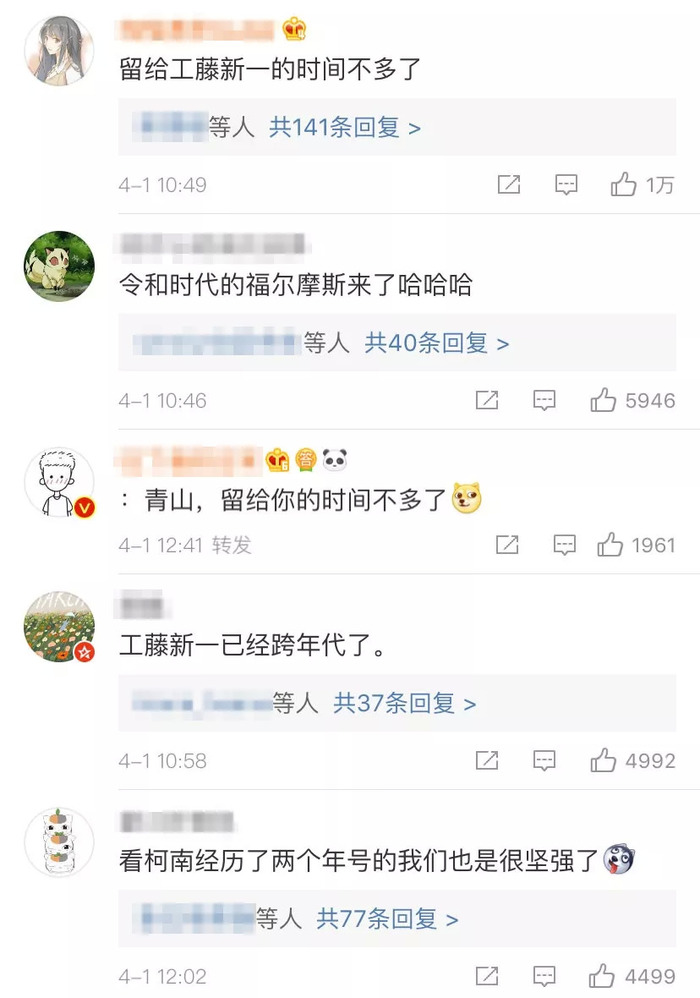This screenshot has height=998, width=700.
Task: Like the 4-1 10:49 comment with 1万 likes
Action: pyautogui.click(x=623, y=185)
